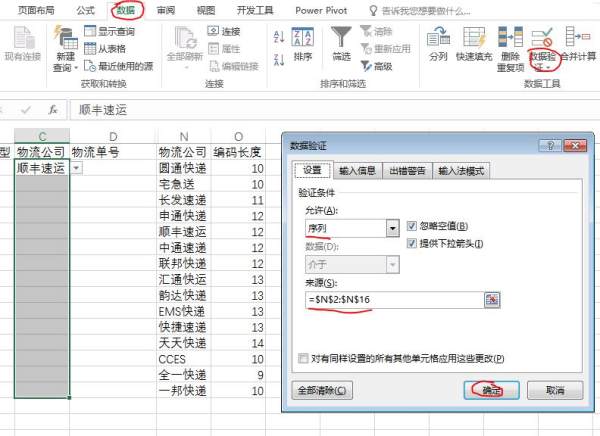Click the formula bar showing 顺丰速运

pos(333,110)
